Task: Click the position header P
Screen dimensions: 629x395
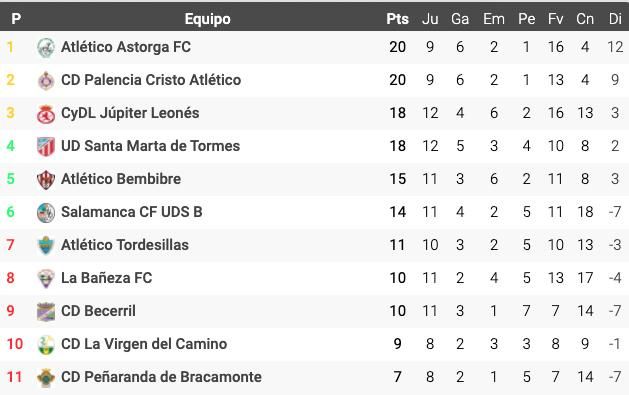Action: (x=16, y=19)
